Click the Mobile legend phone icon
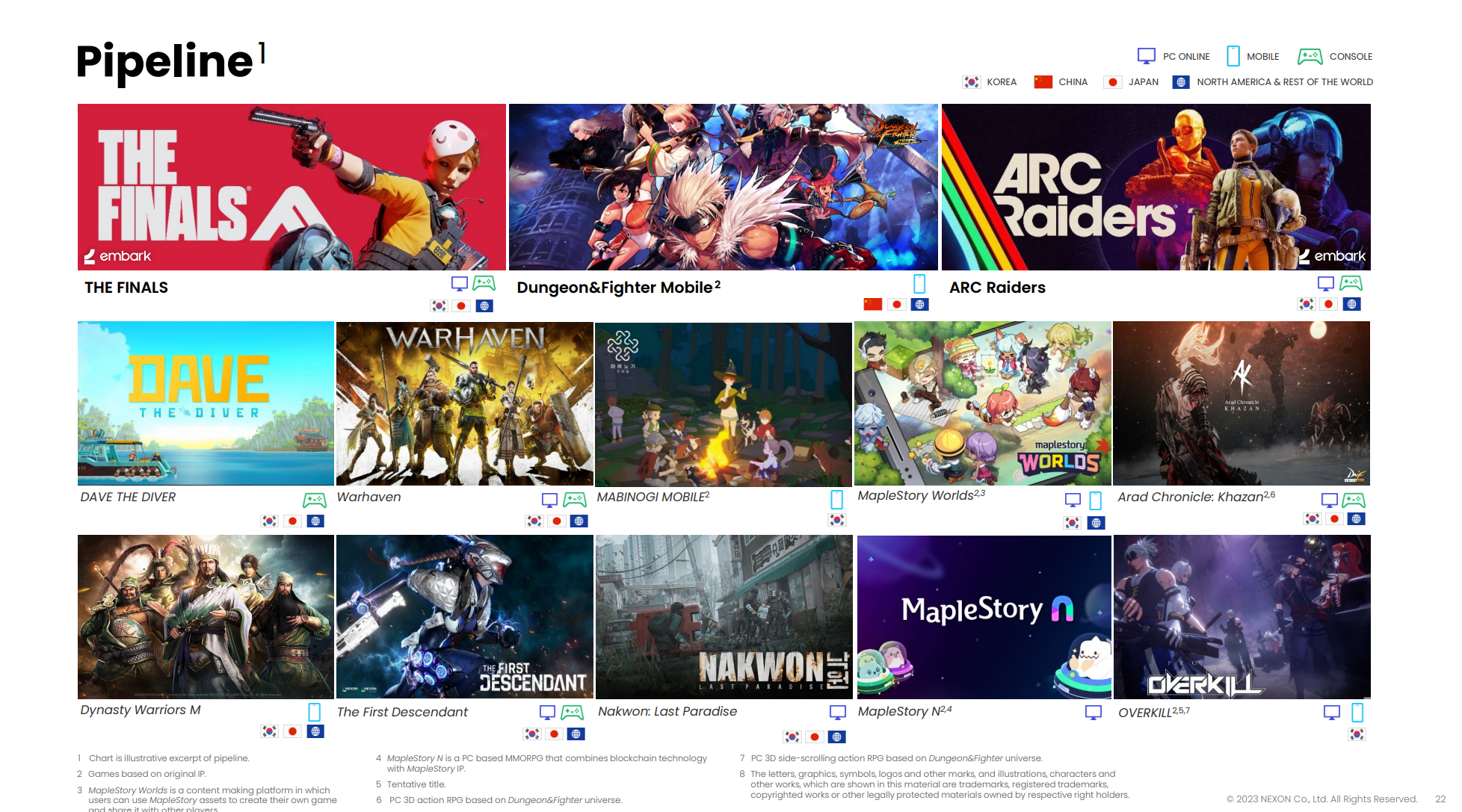Image resolution: width=1462 pixels, height=812 pixels. 1233,56
